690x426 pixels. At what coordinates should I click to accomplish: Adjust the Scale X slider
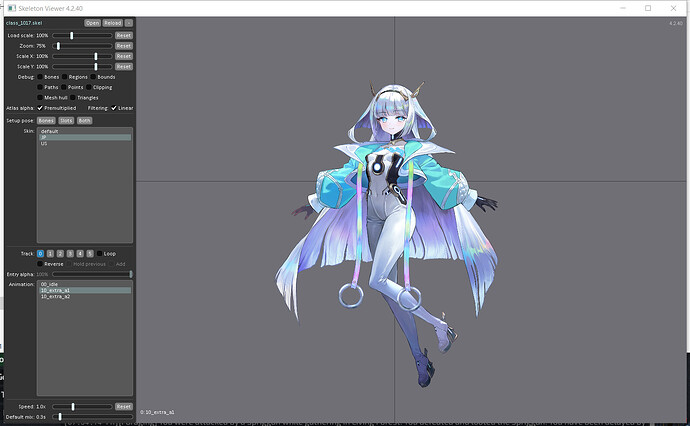click(82, 56)
